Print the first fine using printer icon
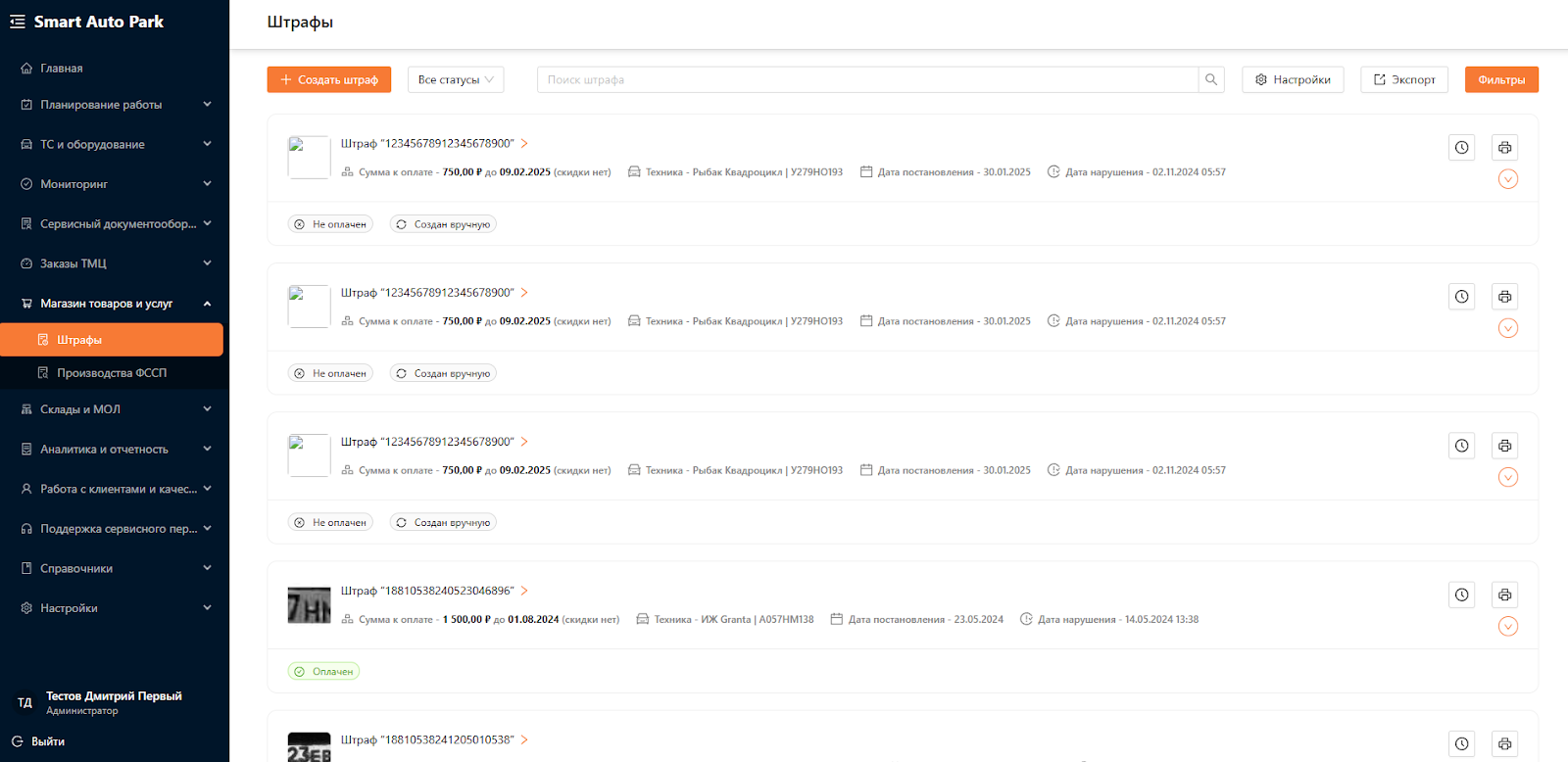 pyautogui.click(x=1504, y=148)
